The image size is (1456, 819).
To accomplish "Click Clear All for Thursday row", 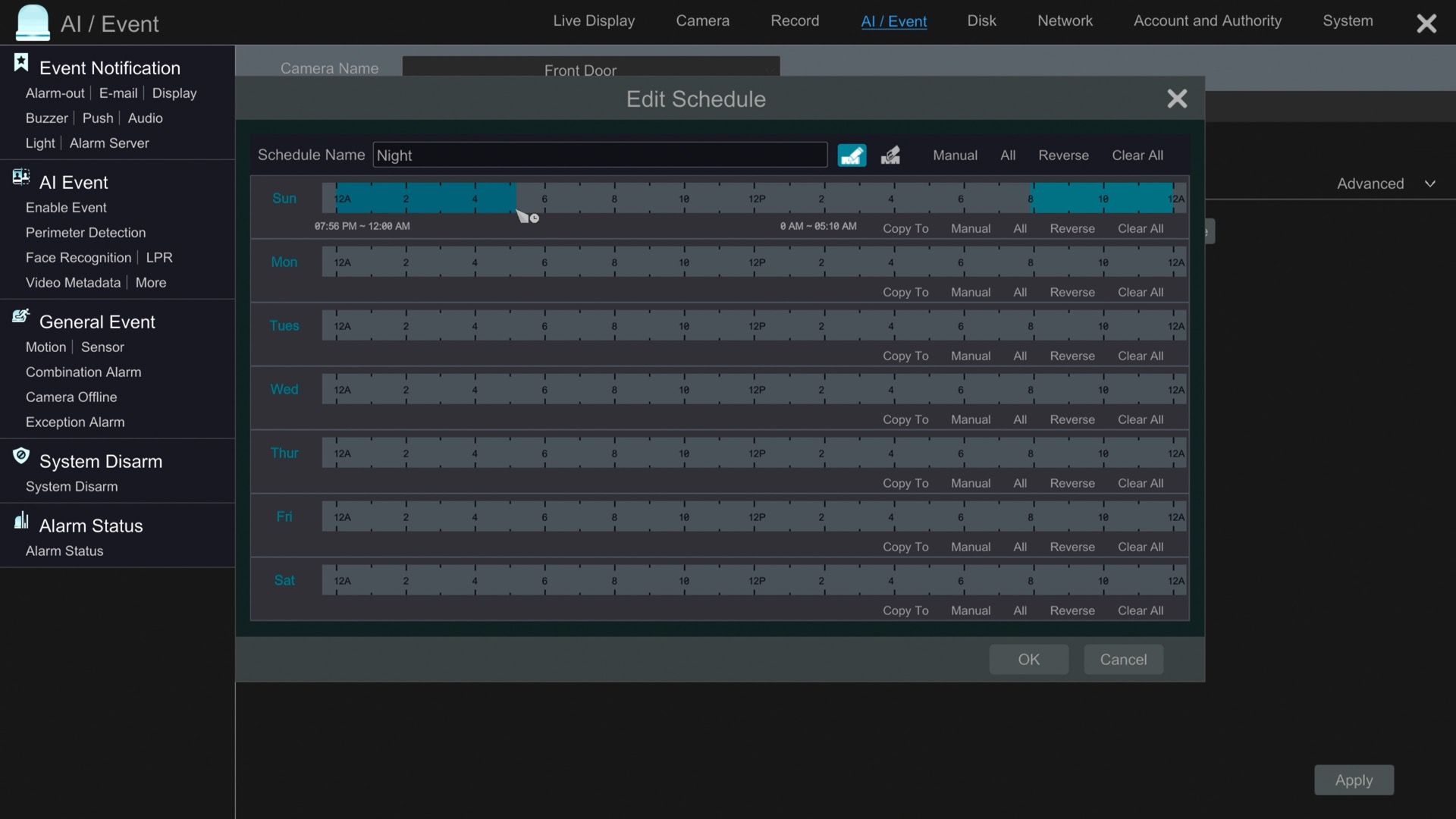I will click(x=1141, y=483).
